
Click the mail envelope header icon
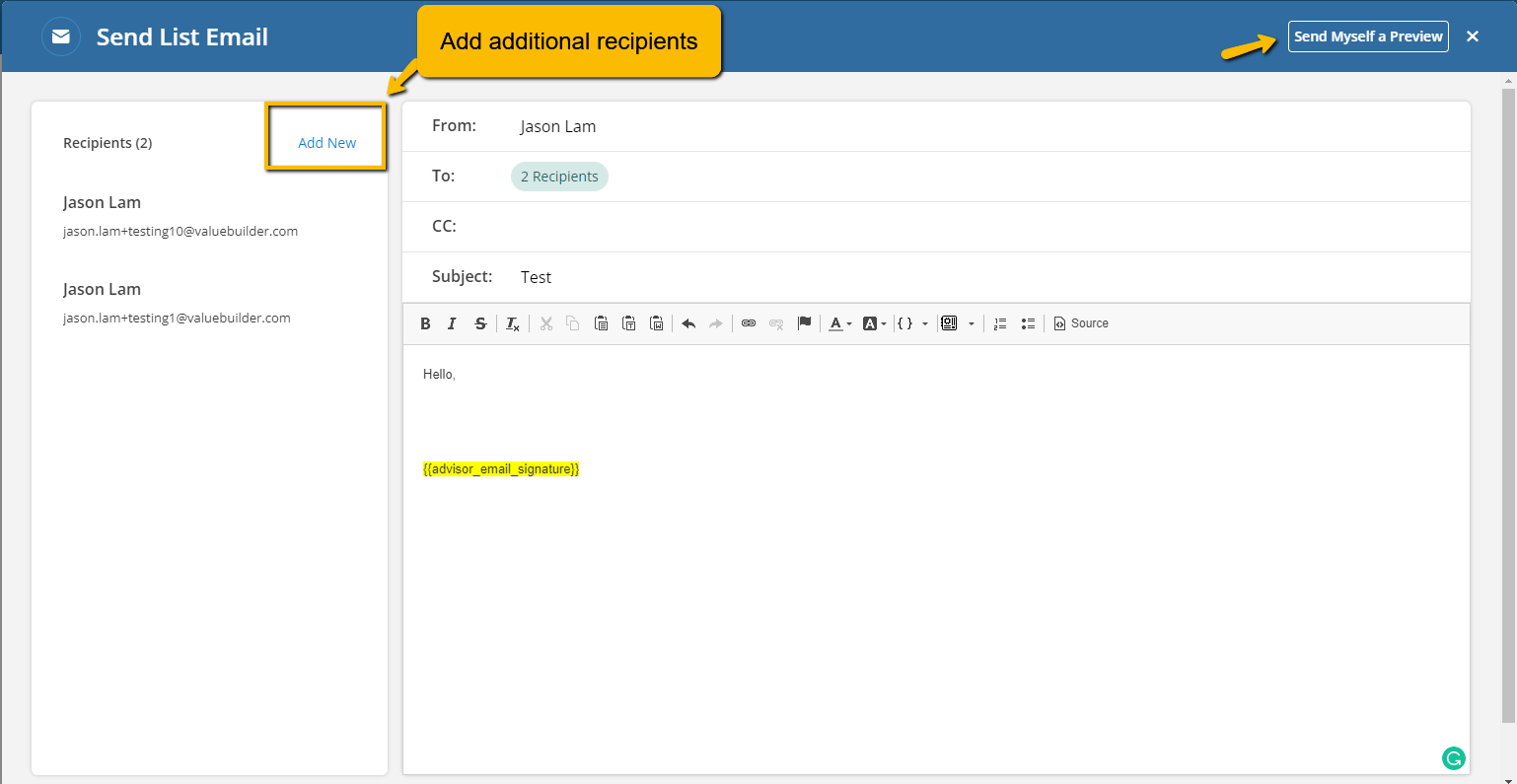point(61,36)
